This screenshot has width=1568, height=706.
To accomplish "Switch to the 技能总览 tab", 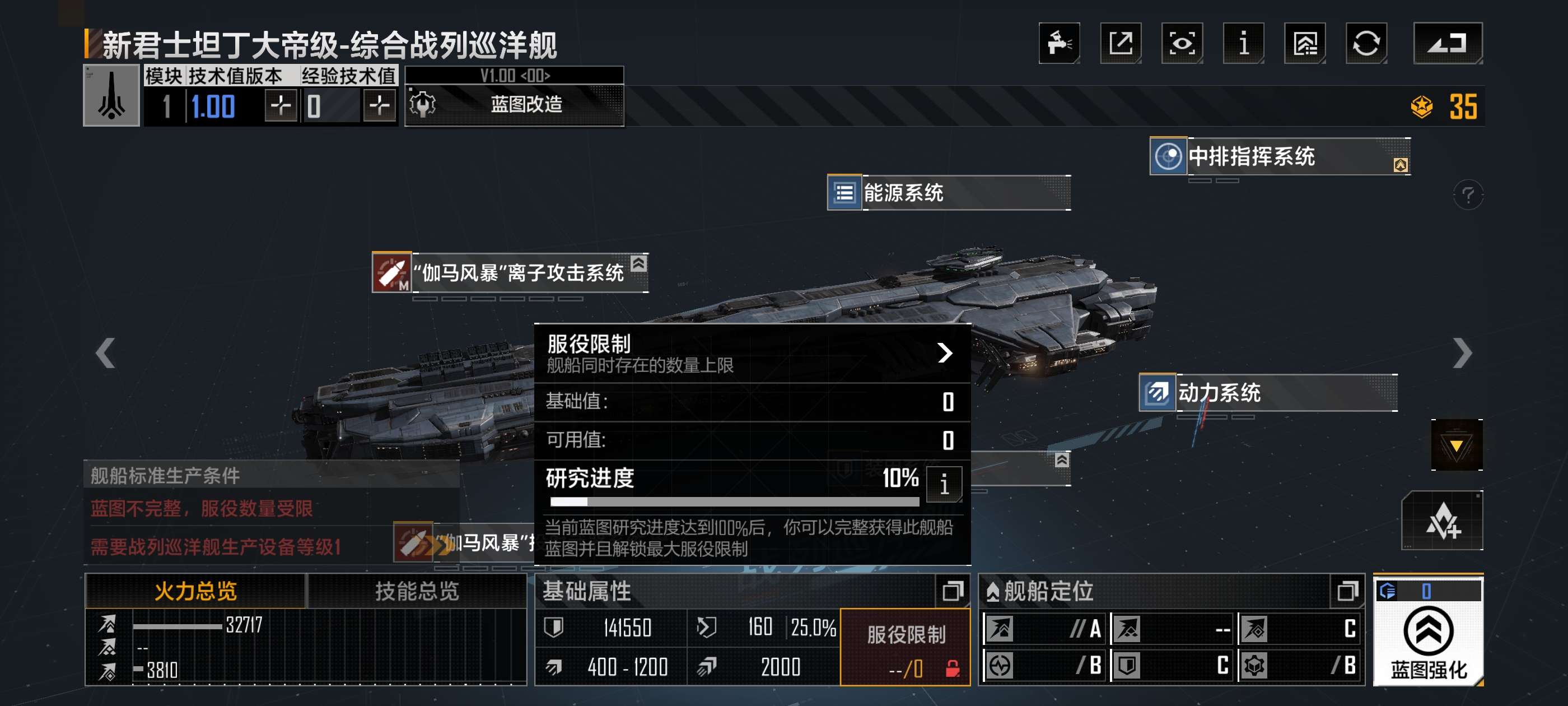I will tap(417, 591).
